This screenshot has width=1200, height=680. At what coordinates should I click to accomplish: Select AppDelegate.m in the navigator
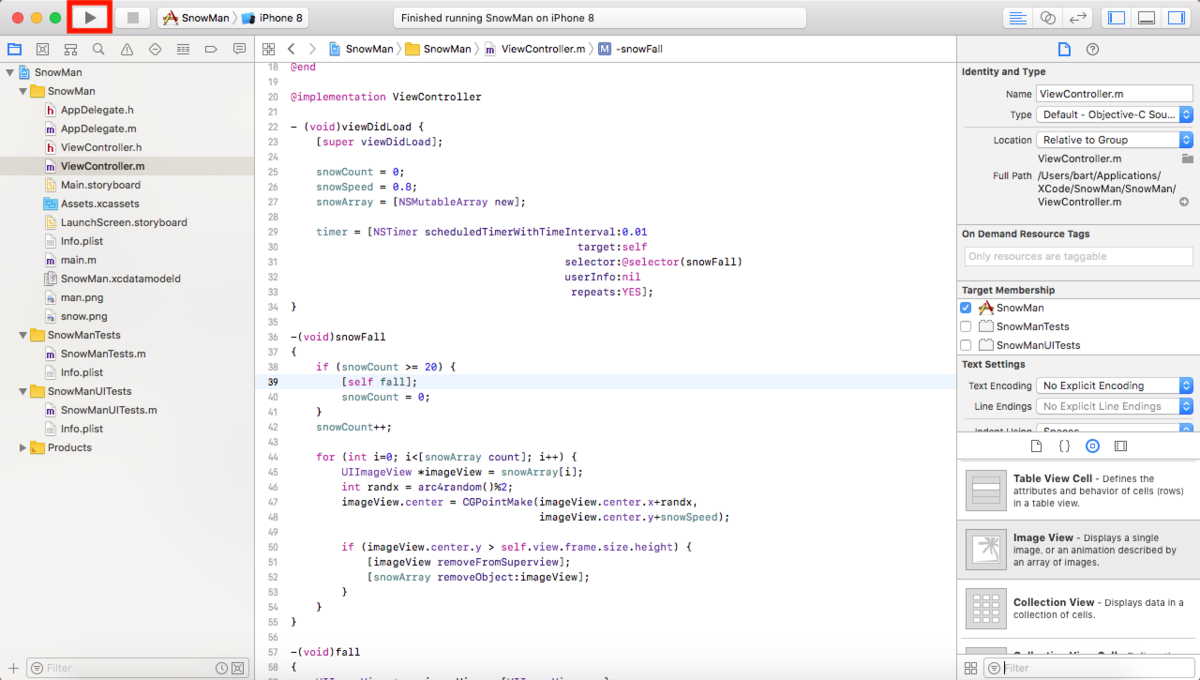pos(98,129)
